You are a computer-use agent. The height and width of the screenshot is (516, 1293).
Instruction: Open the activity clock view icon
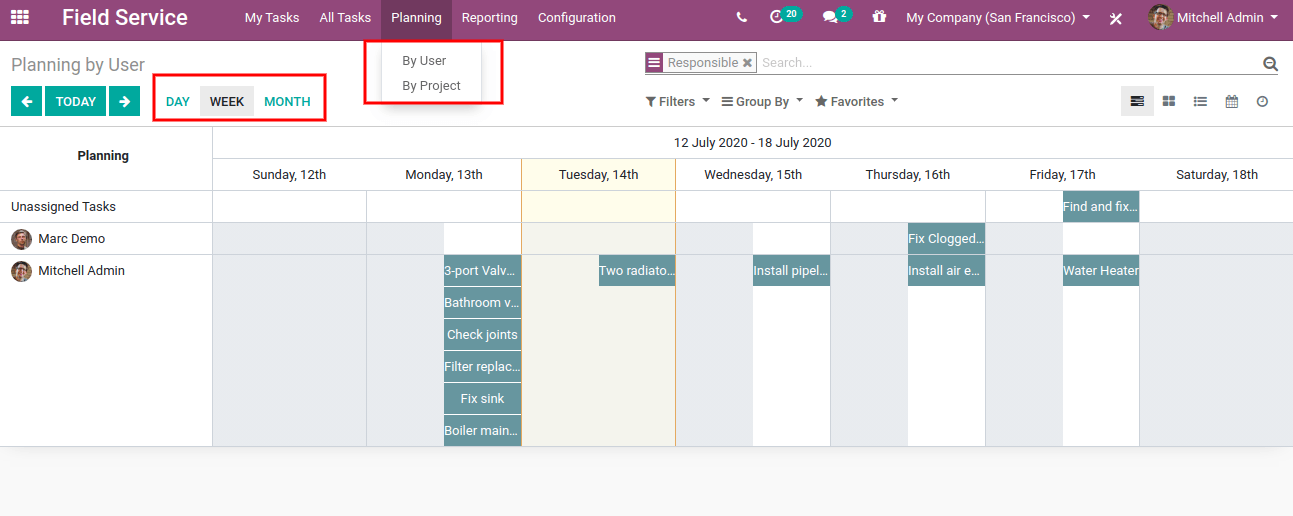point(1263,101)
